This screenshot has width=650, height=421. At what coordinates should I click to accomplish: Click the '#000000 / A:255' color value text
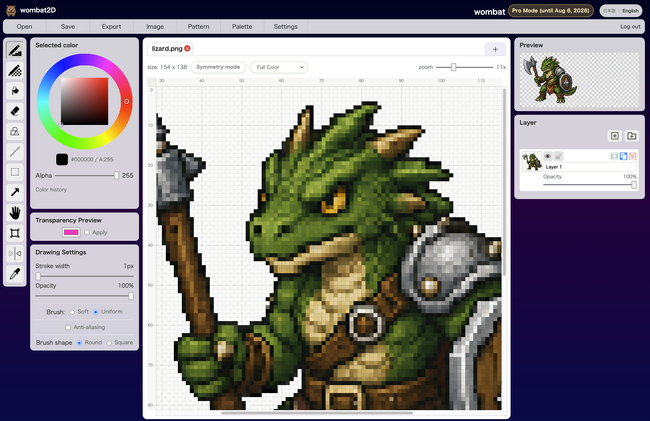click(92, 160)
